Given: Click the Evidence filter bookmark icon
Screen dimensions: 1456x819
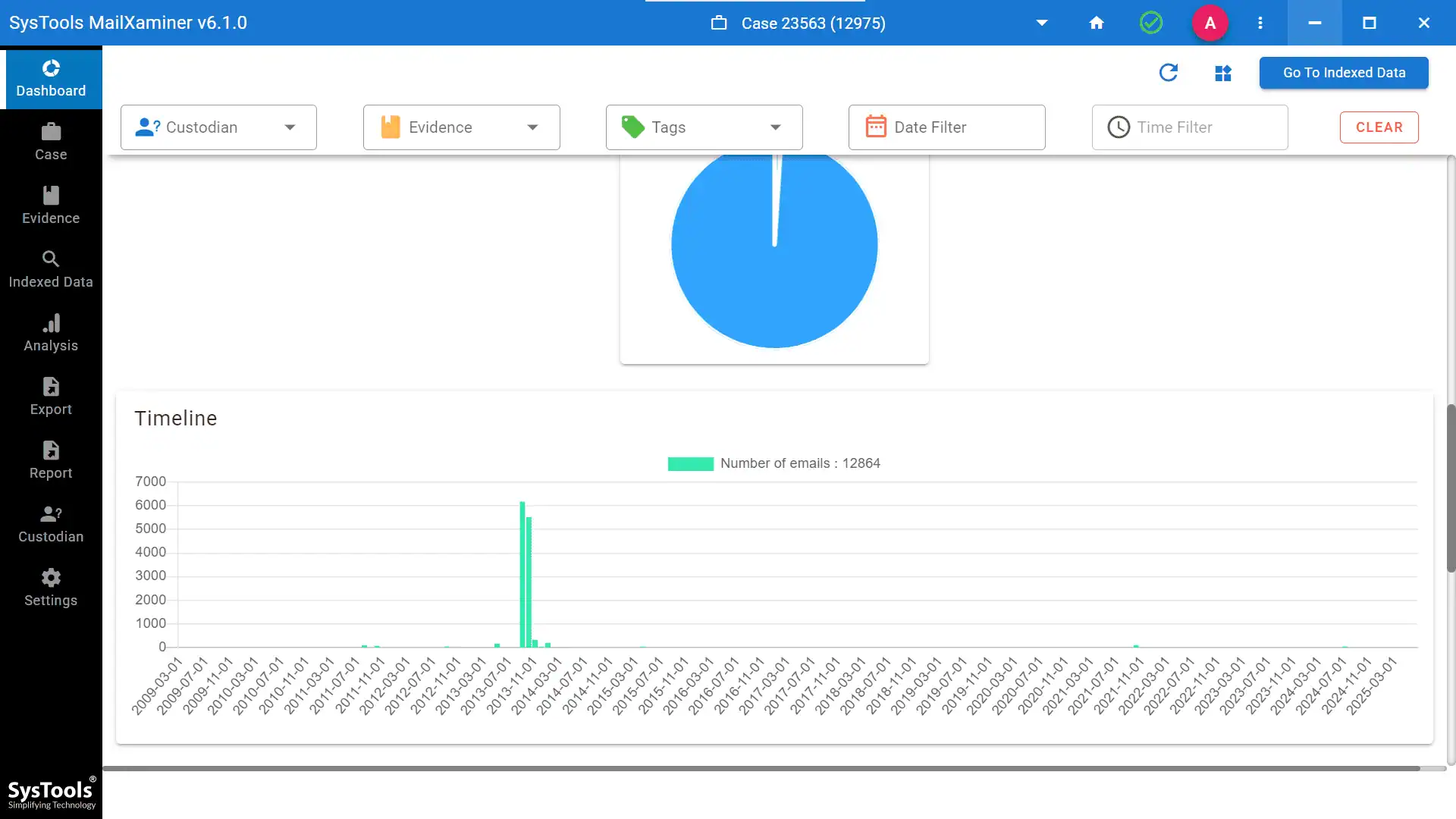Looking at the screenshot, I should coord(391,127).
